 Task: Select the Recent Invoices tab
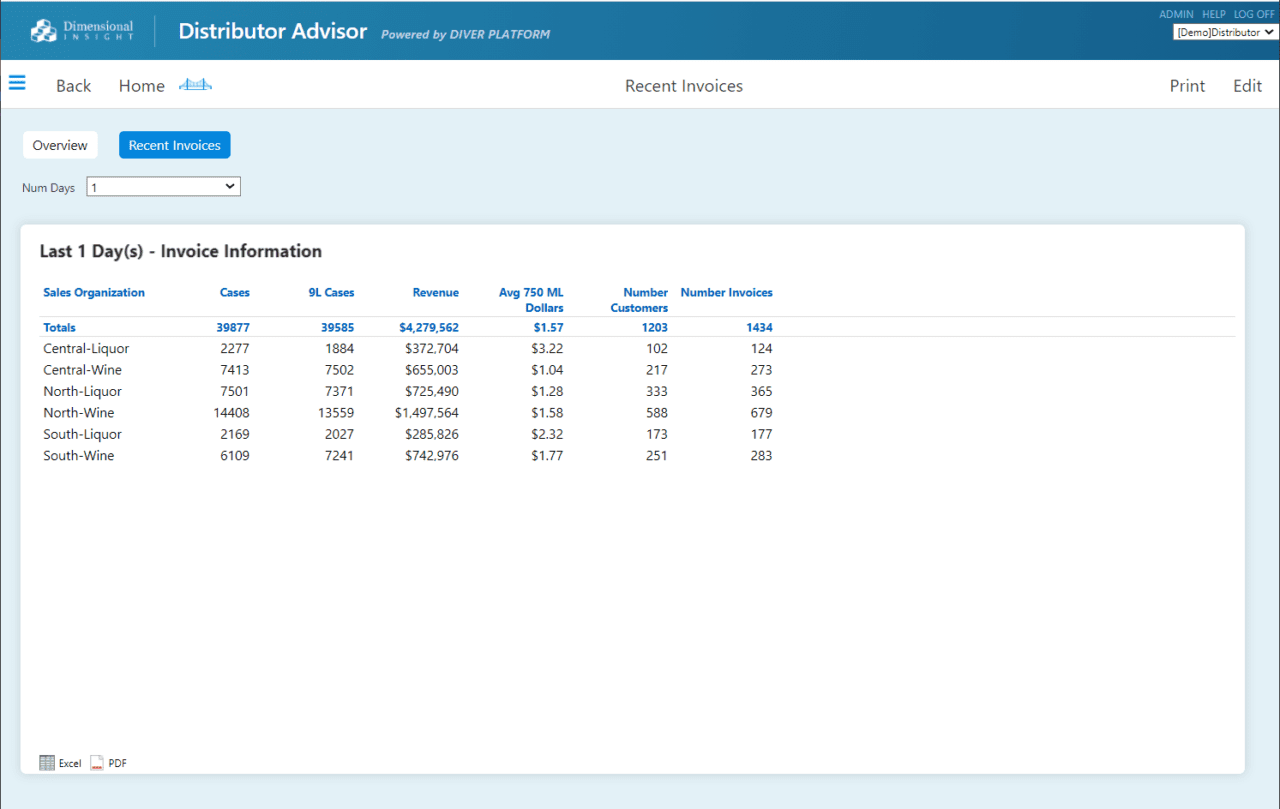point(174,144)
